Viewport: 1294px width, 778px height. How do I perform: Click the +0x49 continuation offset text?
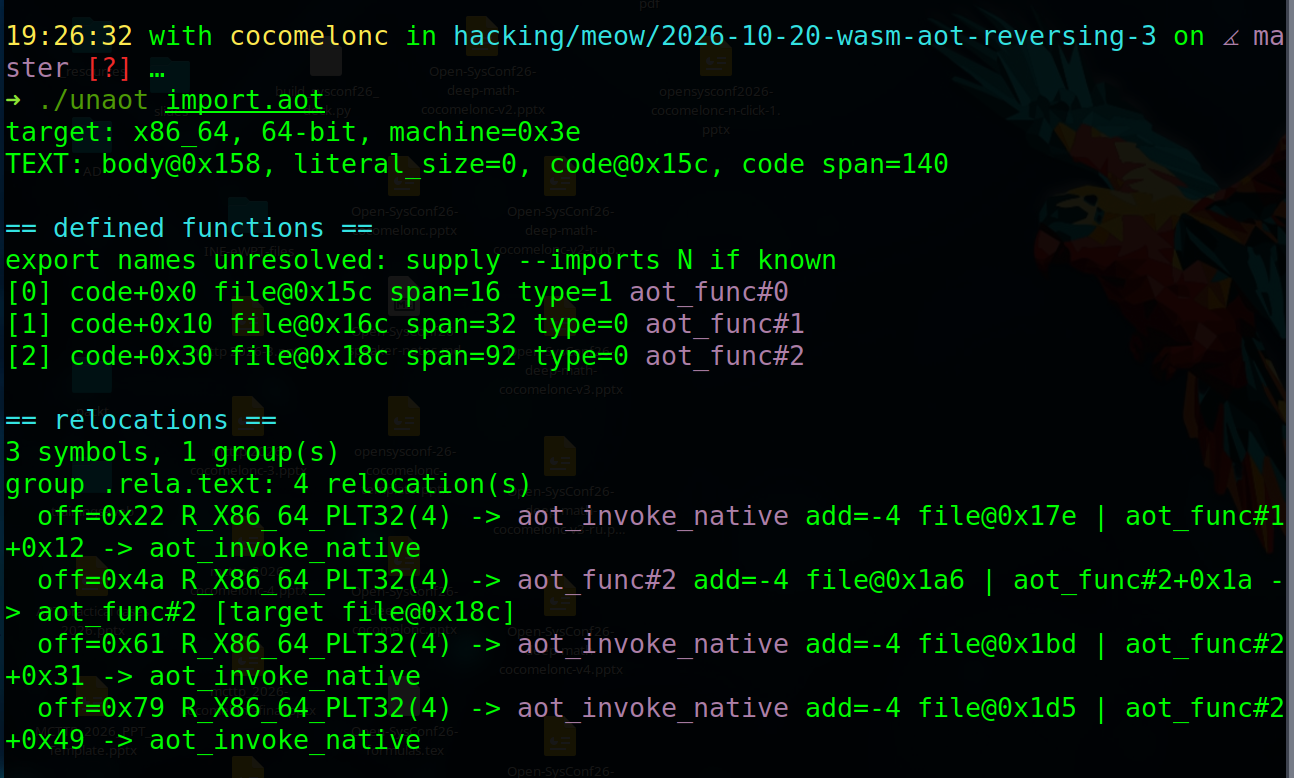45,740
